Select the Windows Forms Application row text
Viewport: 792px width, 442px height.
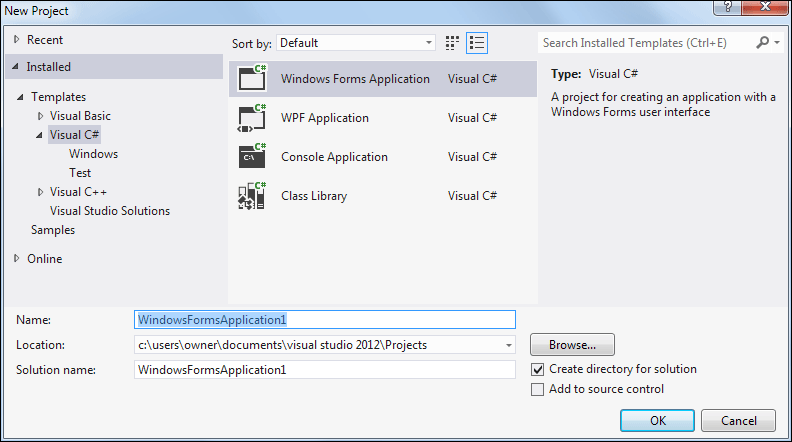pyautogui.click(x=355, y=79)
